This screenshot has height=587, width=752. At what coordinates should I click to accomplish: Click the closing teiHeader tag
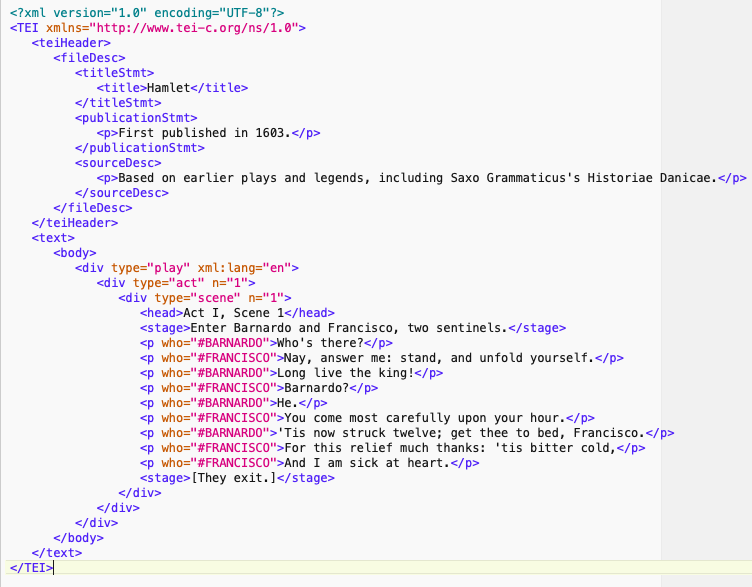pos(75,223)
